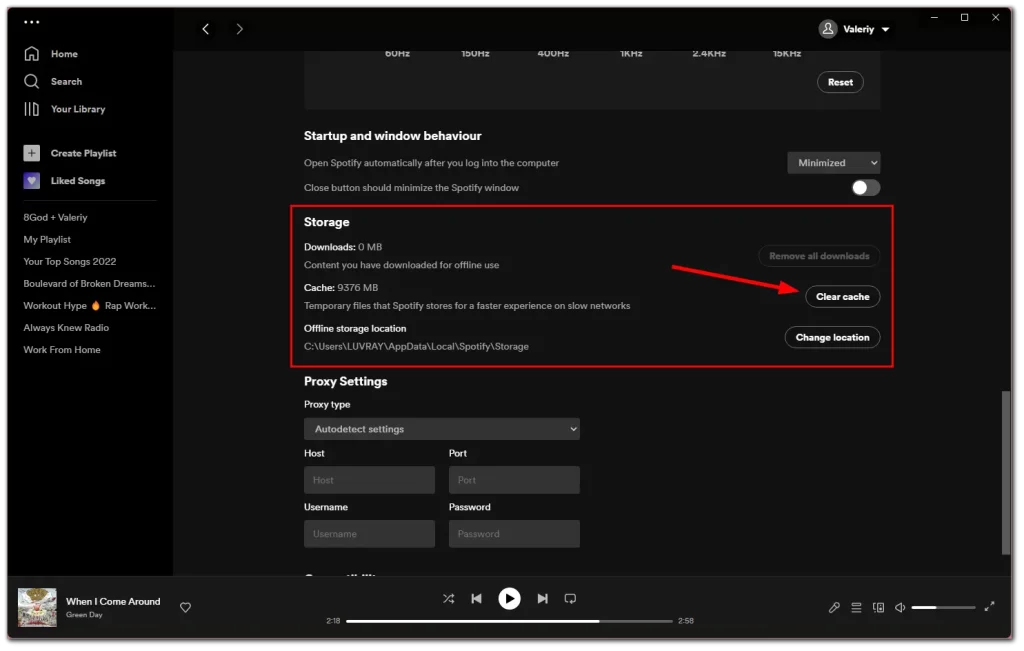Click the proxy Username field
The height and width of the screenshot is (651, 1024).
pyautogui.click(x=369, y=534)
